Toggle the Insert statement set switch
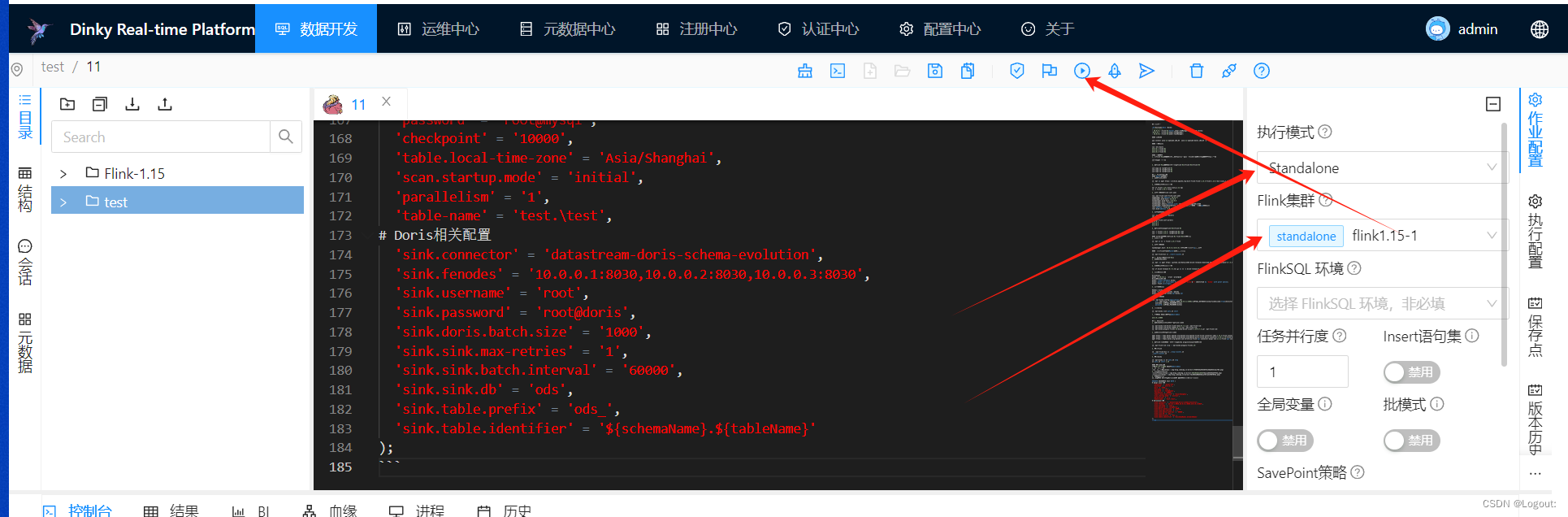The width and height of the screenshot is (1568, 517). point(1412,372)
